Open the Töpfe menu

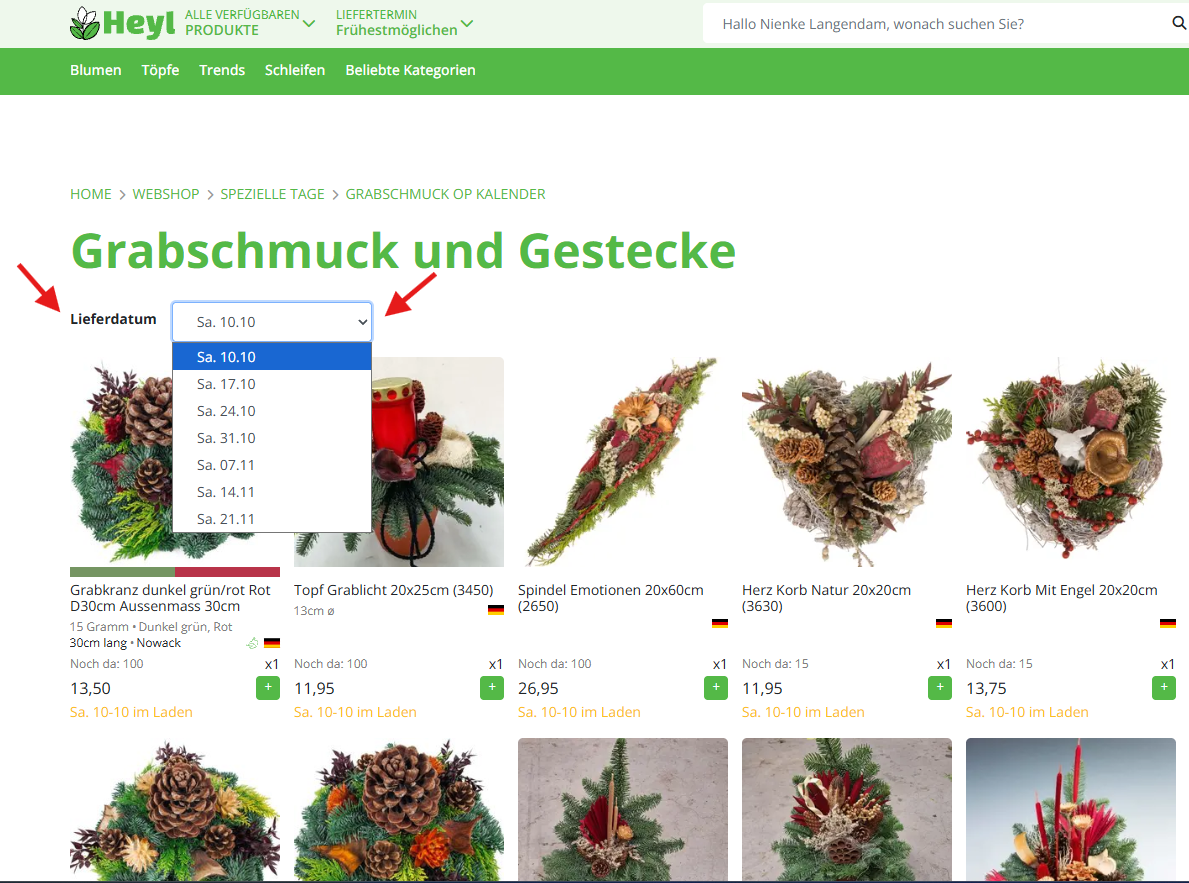click(160, 70)
